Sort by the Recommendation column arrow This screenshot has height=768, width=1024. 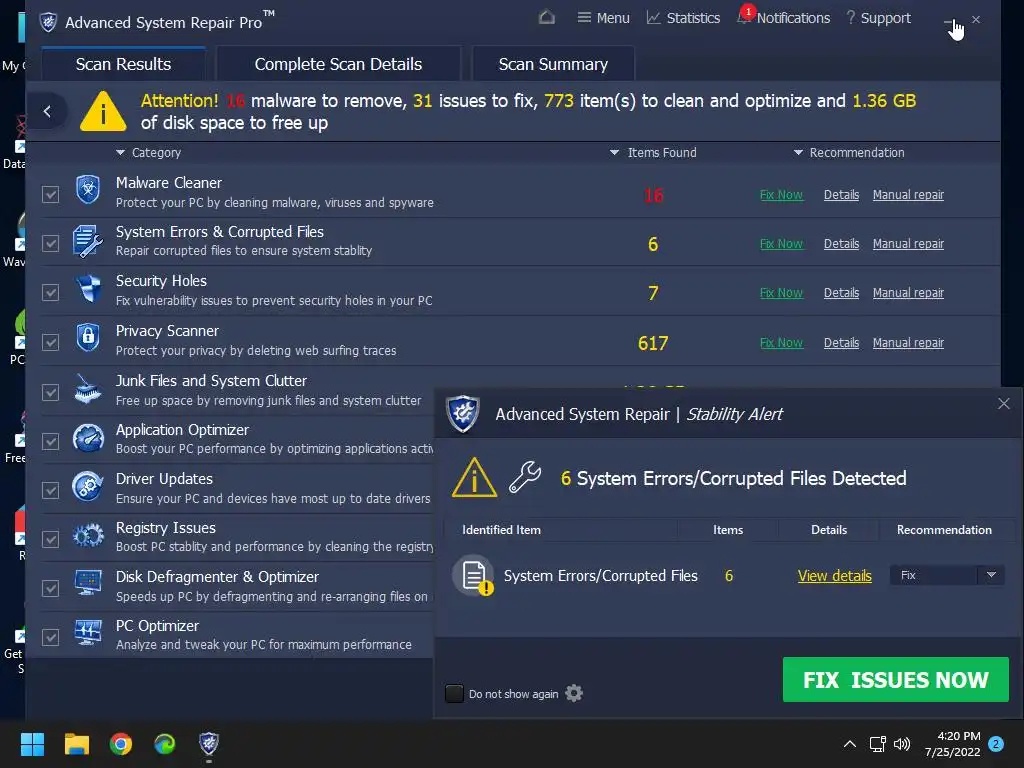(798, 152)
